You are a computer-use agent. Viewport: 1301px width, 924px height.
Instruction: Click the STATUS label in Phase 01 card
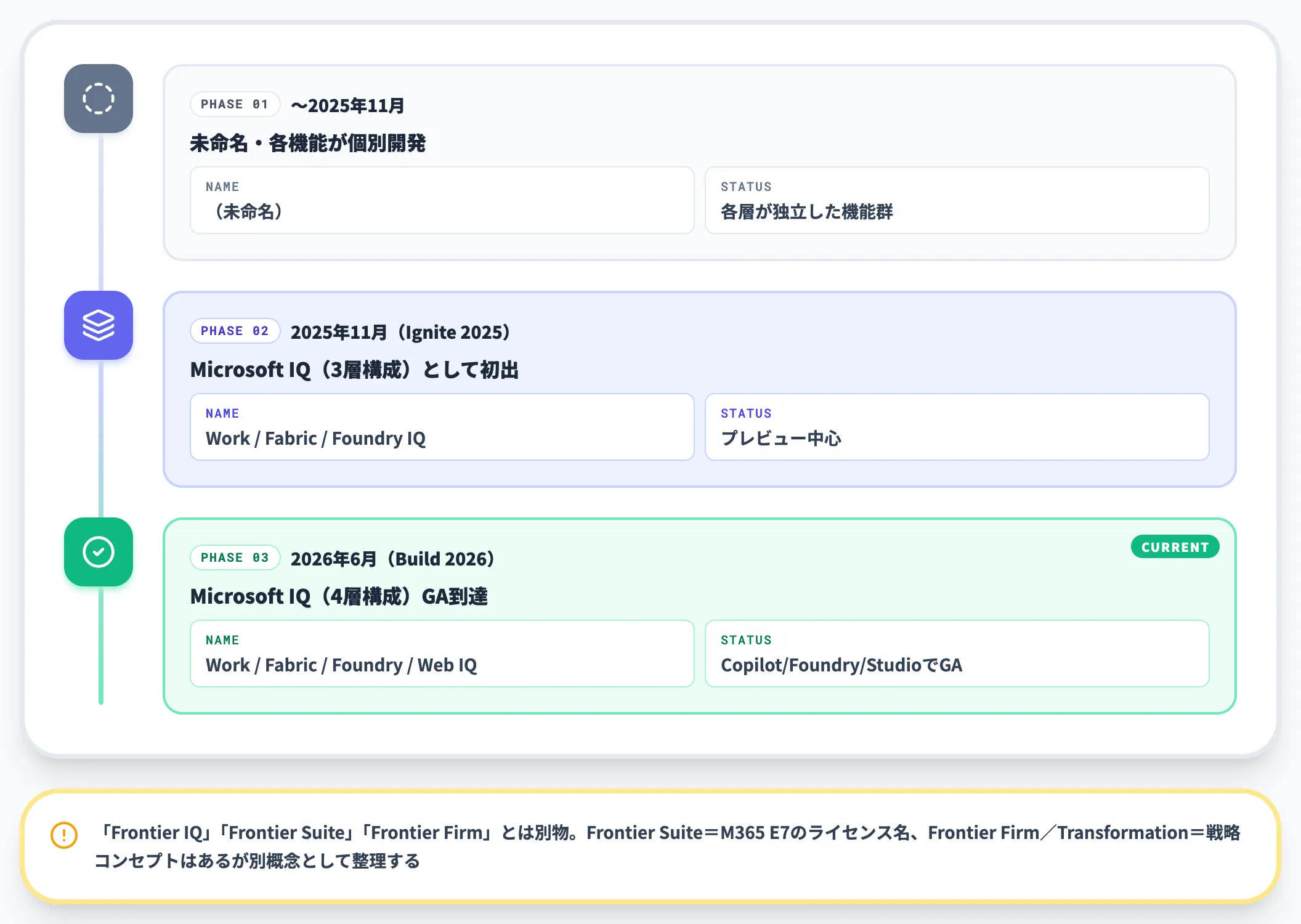(x=746, y=187)
